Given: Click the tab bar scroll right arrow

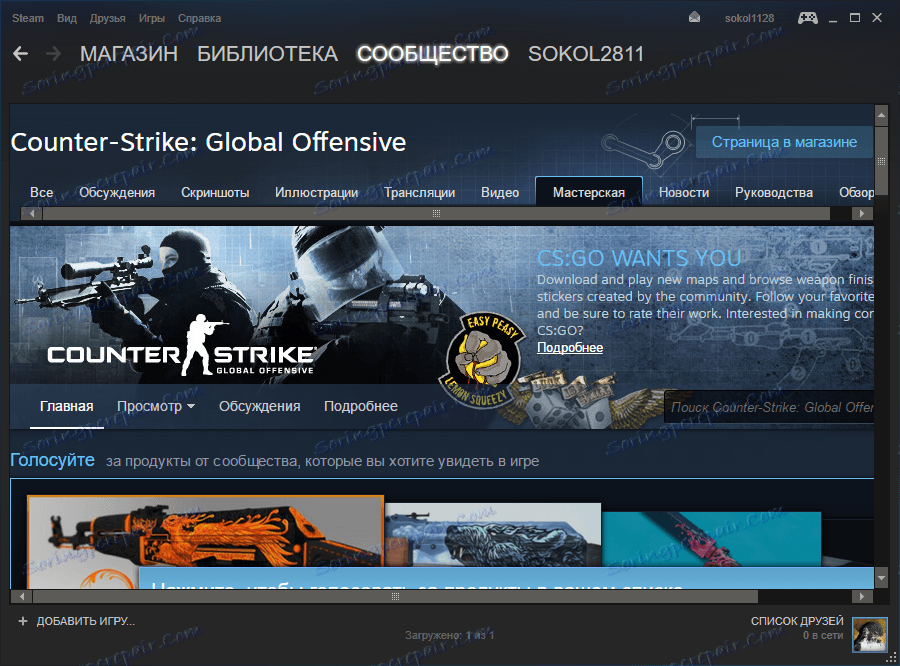Looking at the screenshot, I should (862, 214).
